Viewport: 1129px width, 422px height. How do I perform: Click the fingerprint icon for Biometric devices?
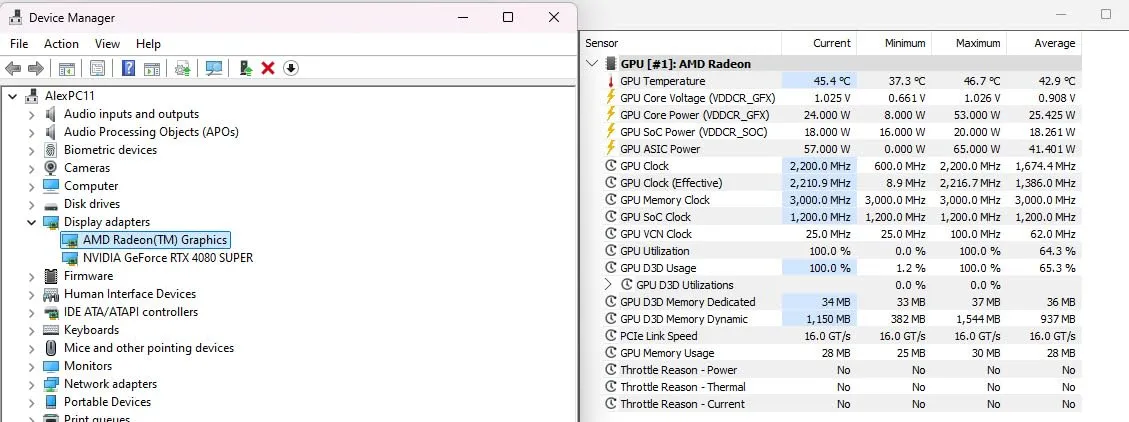[x=51, y=150]
